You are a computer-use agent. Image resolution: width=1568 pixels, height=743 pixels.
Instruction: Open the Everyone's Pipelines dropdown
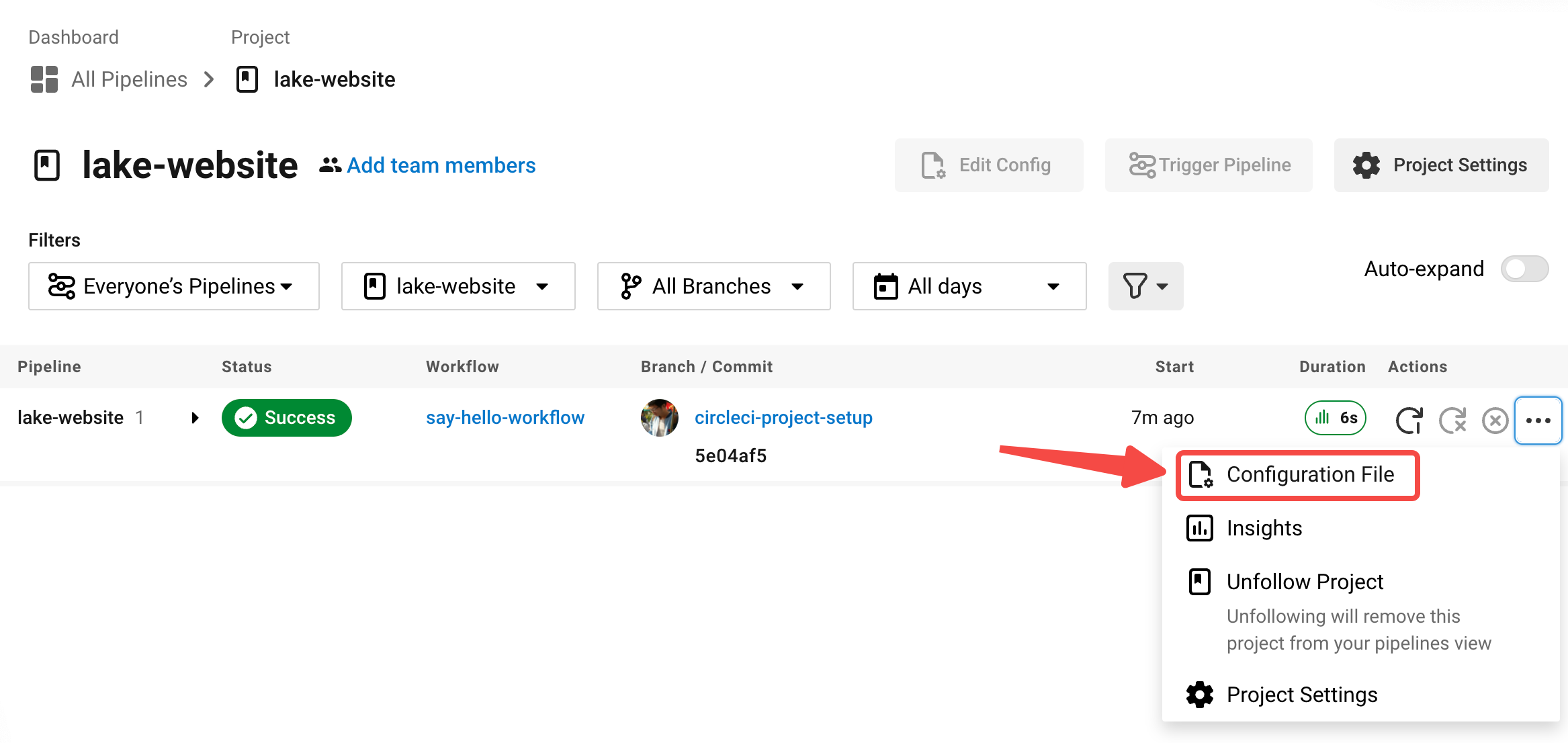pyautogui.click(x=173, y=286)
